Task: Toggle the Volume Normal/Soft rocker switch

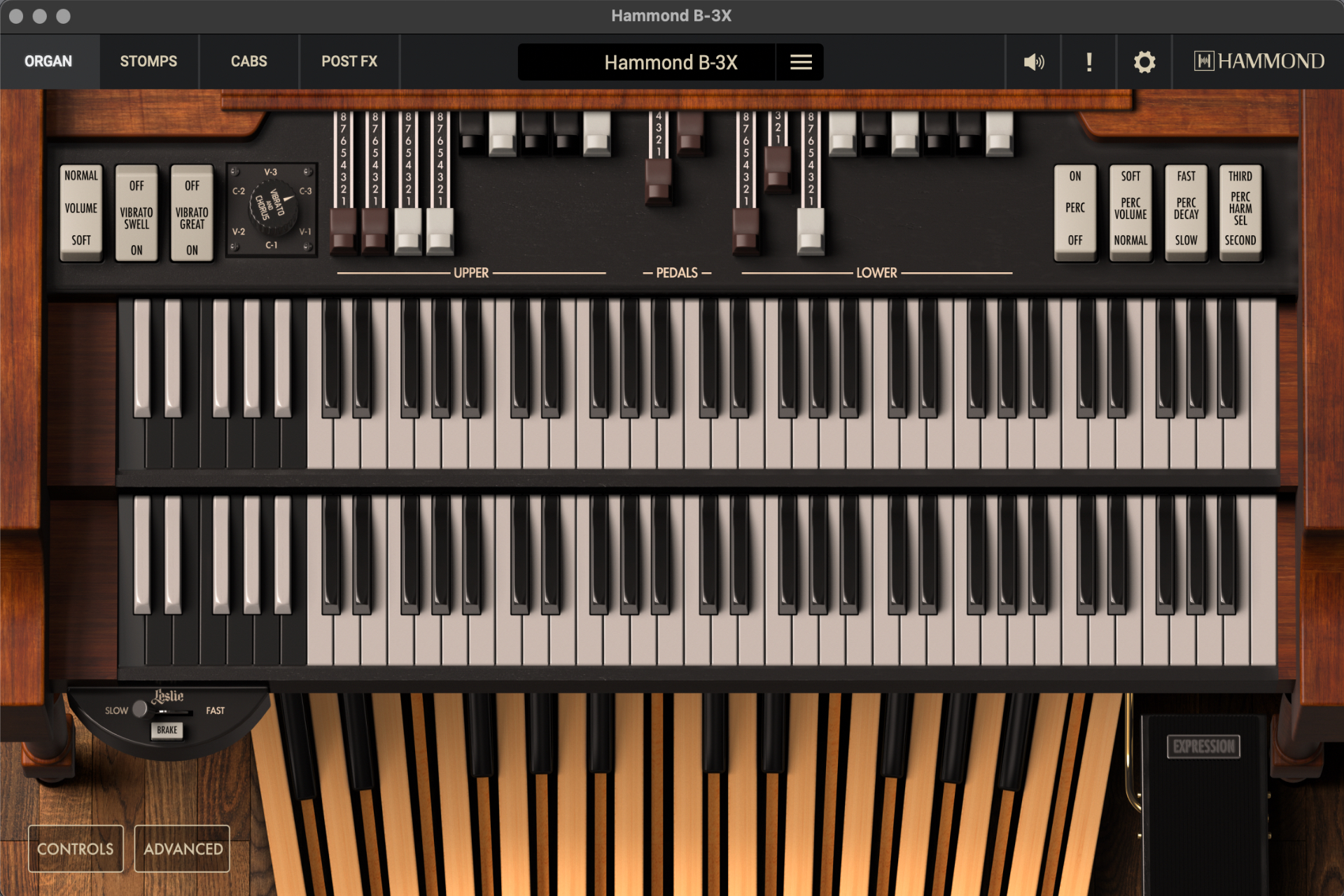Action: tap(81, 213)
